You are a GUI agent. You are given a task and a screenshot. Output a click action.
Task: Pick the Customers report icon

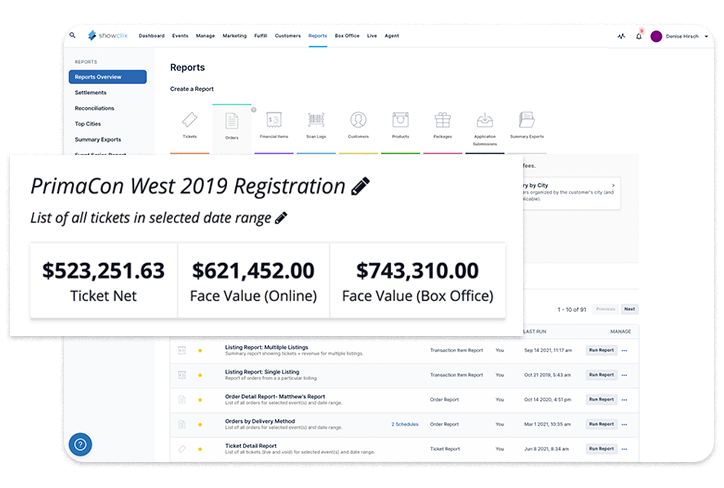point(358,123)
